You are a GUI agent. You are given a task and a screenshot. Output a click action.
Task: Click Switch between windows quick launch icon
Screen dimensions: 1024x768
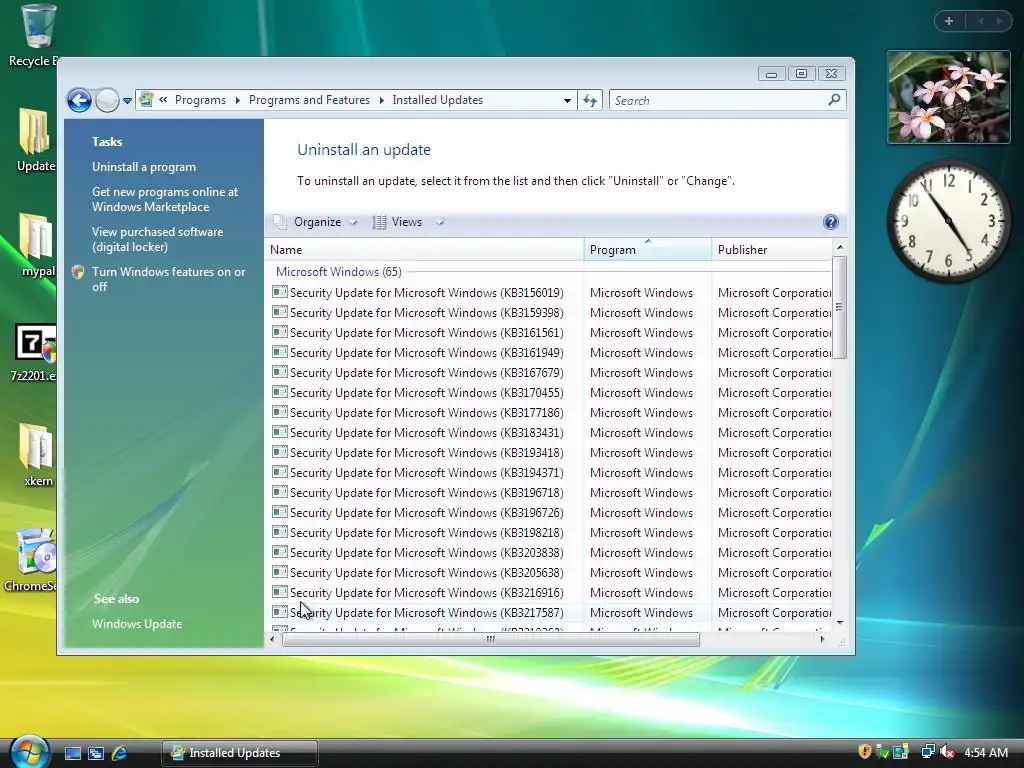point(96,753)
